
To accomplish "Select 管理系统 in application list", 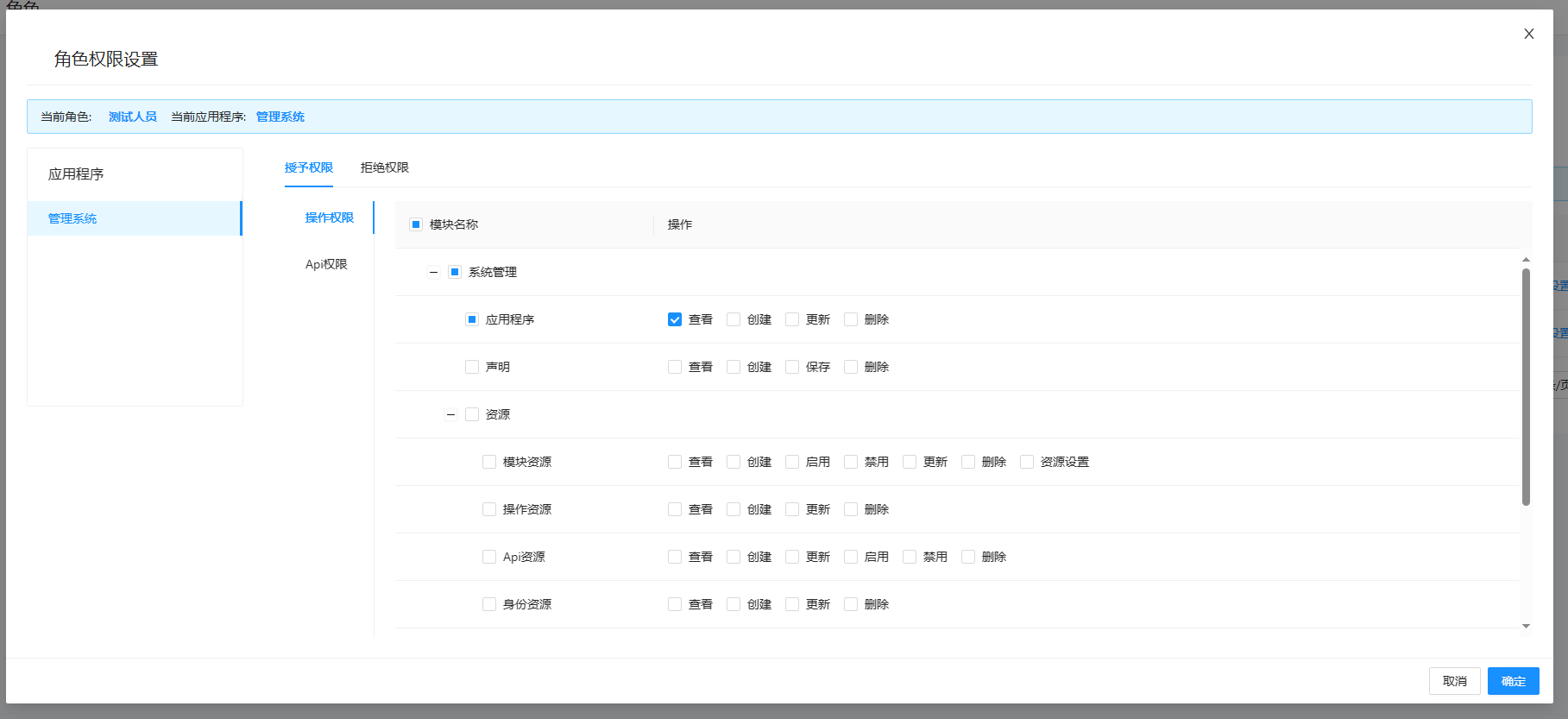I will pyautogui.click(x=135, y=218).
